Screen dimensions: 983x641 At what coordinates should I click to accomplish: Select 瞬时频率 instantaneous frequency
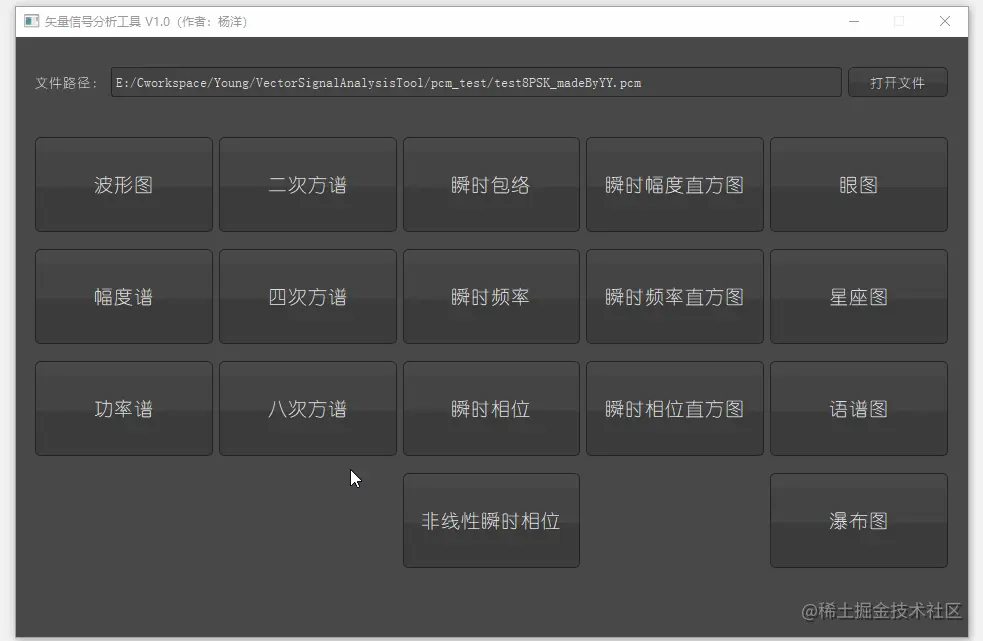click(x=491, y=296)
